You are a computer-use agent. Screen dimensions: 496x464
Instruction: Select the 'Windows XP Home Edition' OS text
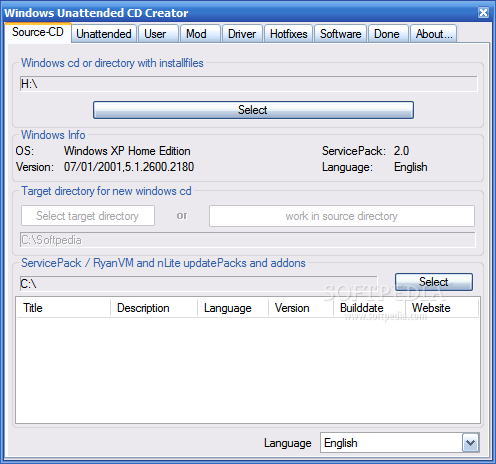point(127,151)
